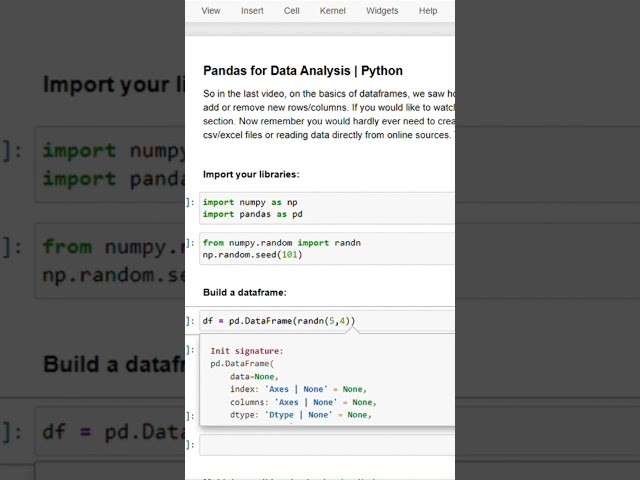The height and width of the screenshot is (480, 640).
Task: Open the Insert menu
Action: 252,11
